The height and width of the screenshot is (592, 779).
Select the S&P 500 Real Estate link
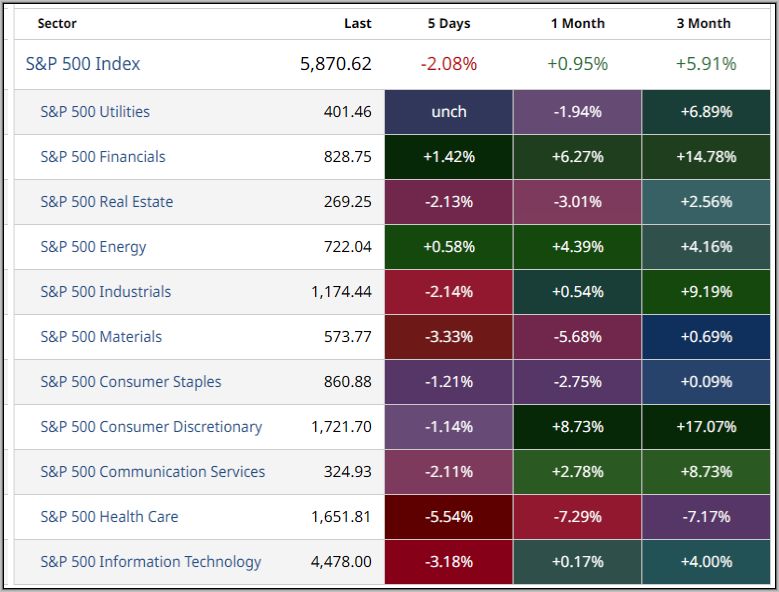click(x=107, y=202)
